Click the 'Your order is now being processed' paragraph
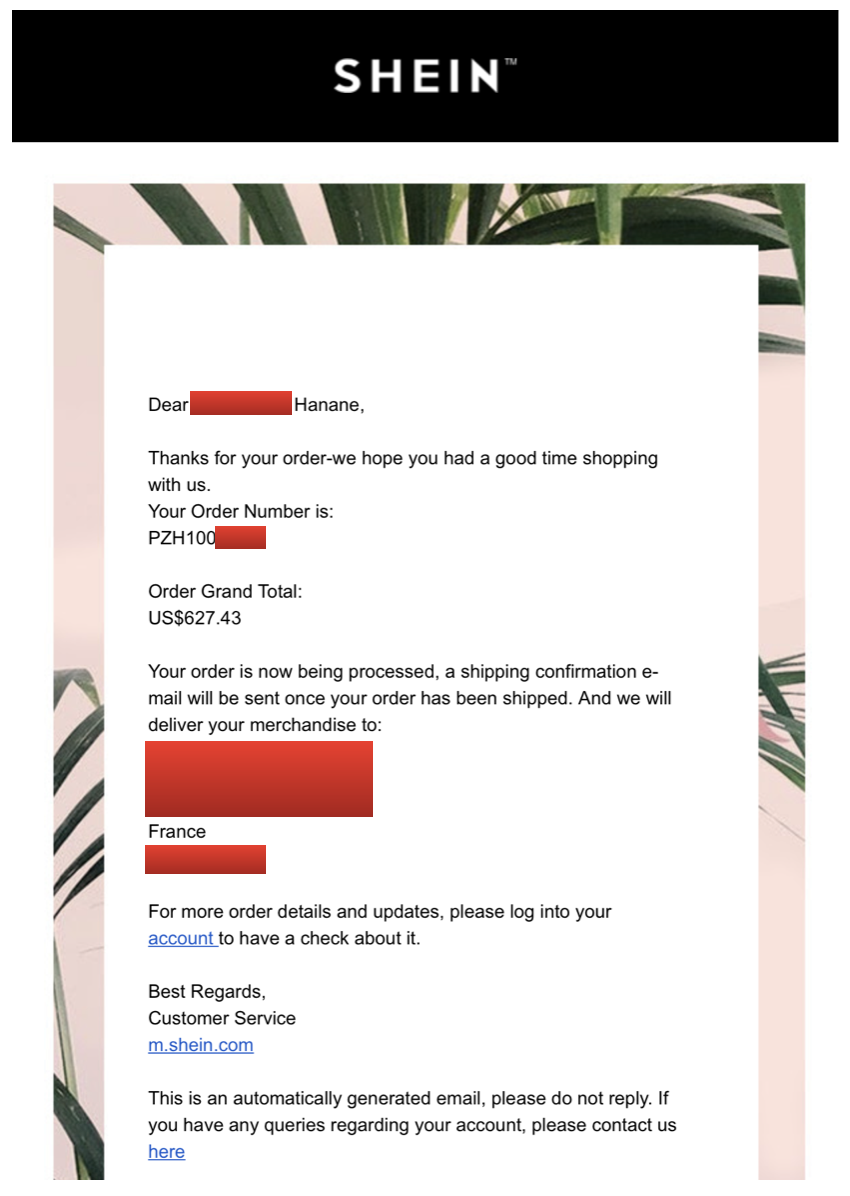850x1196 pixels. click(x=410, y=698)
